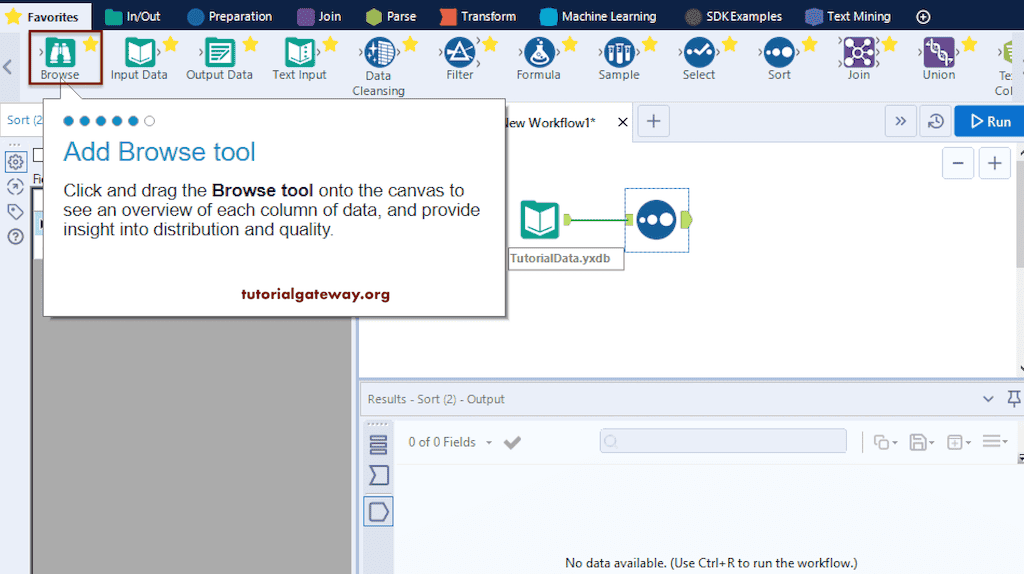Toggle favorite star on Filter tool
The width and height of the screenshot is (1024, 574).
click(490, 44)
